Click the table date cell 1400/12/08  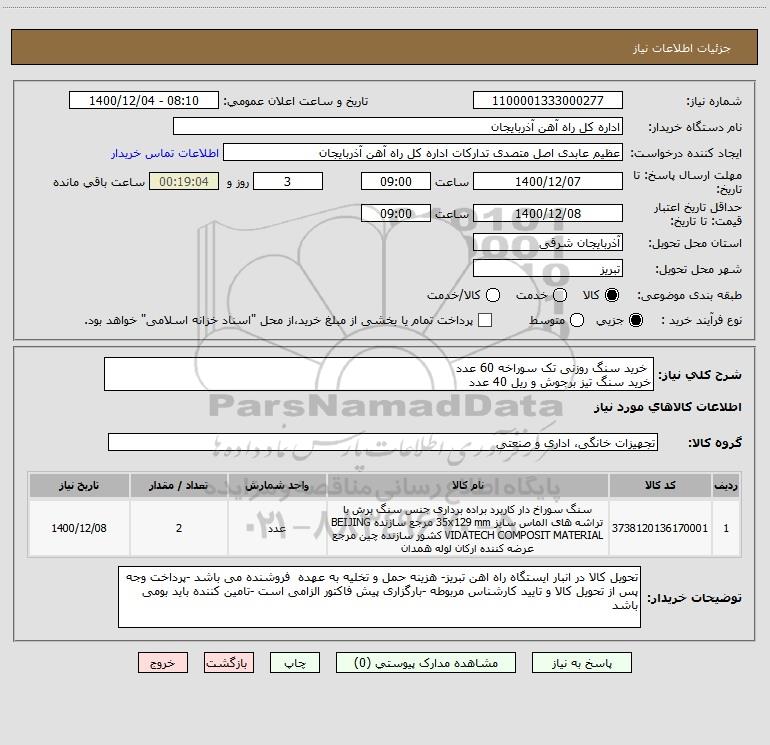tap(79, 528)
